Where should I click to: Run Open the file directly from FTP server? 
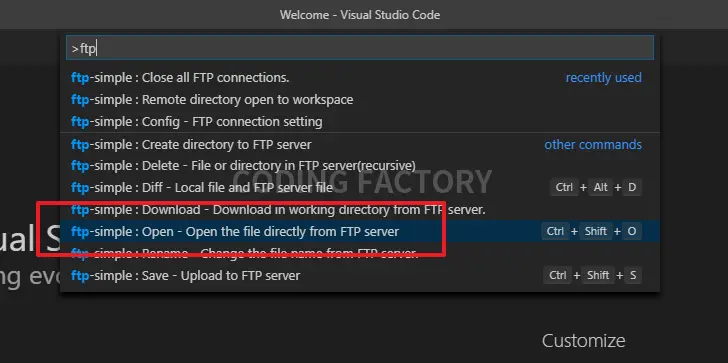pos(360,231)
